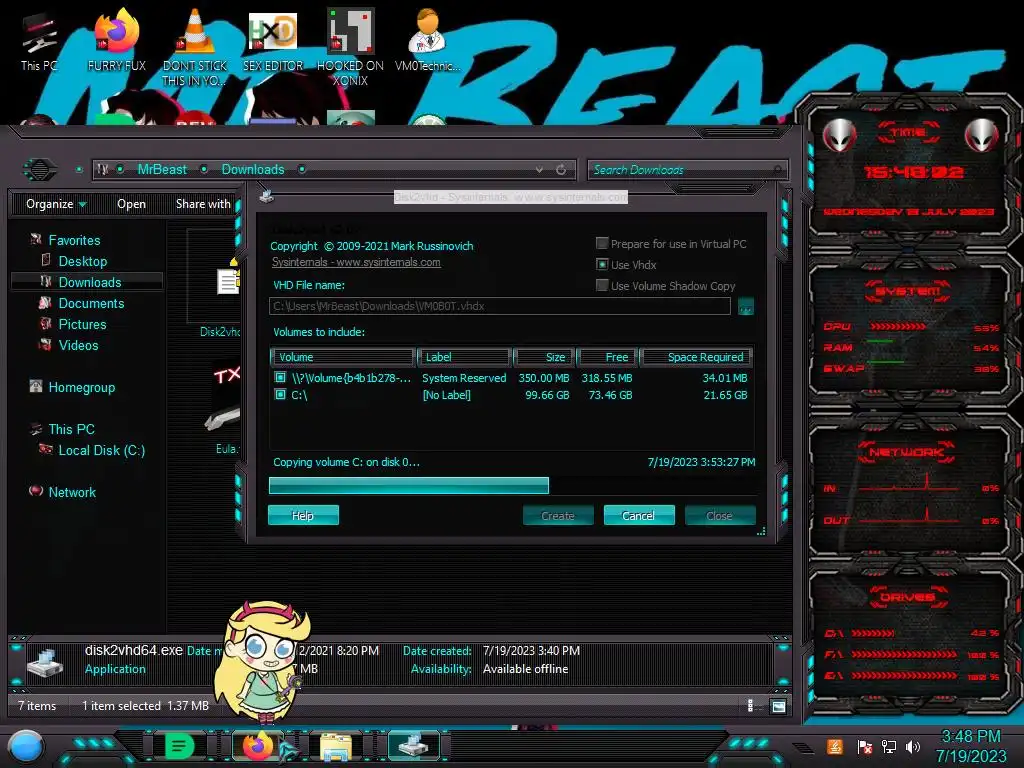1024x768 pixels.
Task: Click Favorites heading in navigation pane
Action: (x=74, y=240)
